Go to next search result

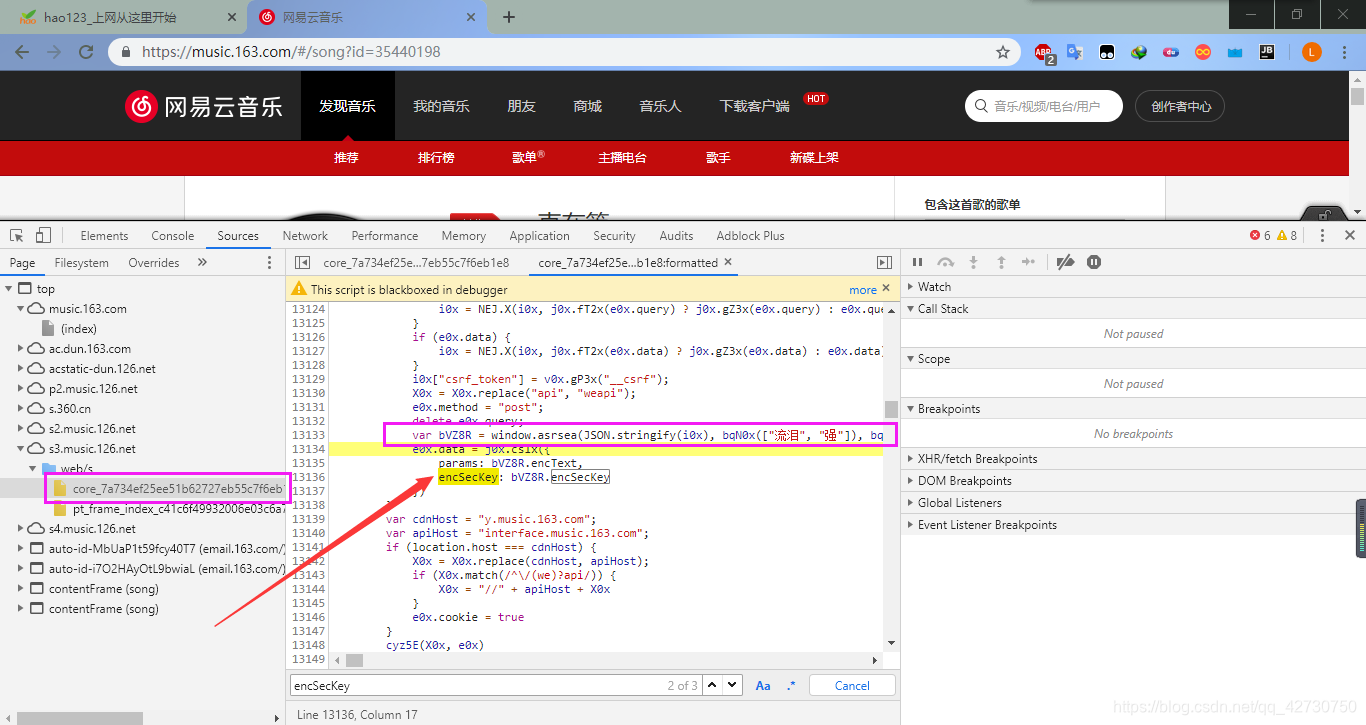click(x=733, y=686)
